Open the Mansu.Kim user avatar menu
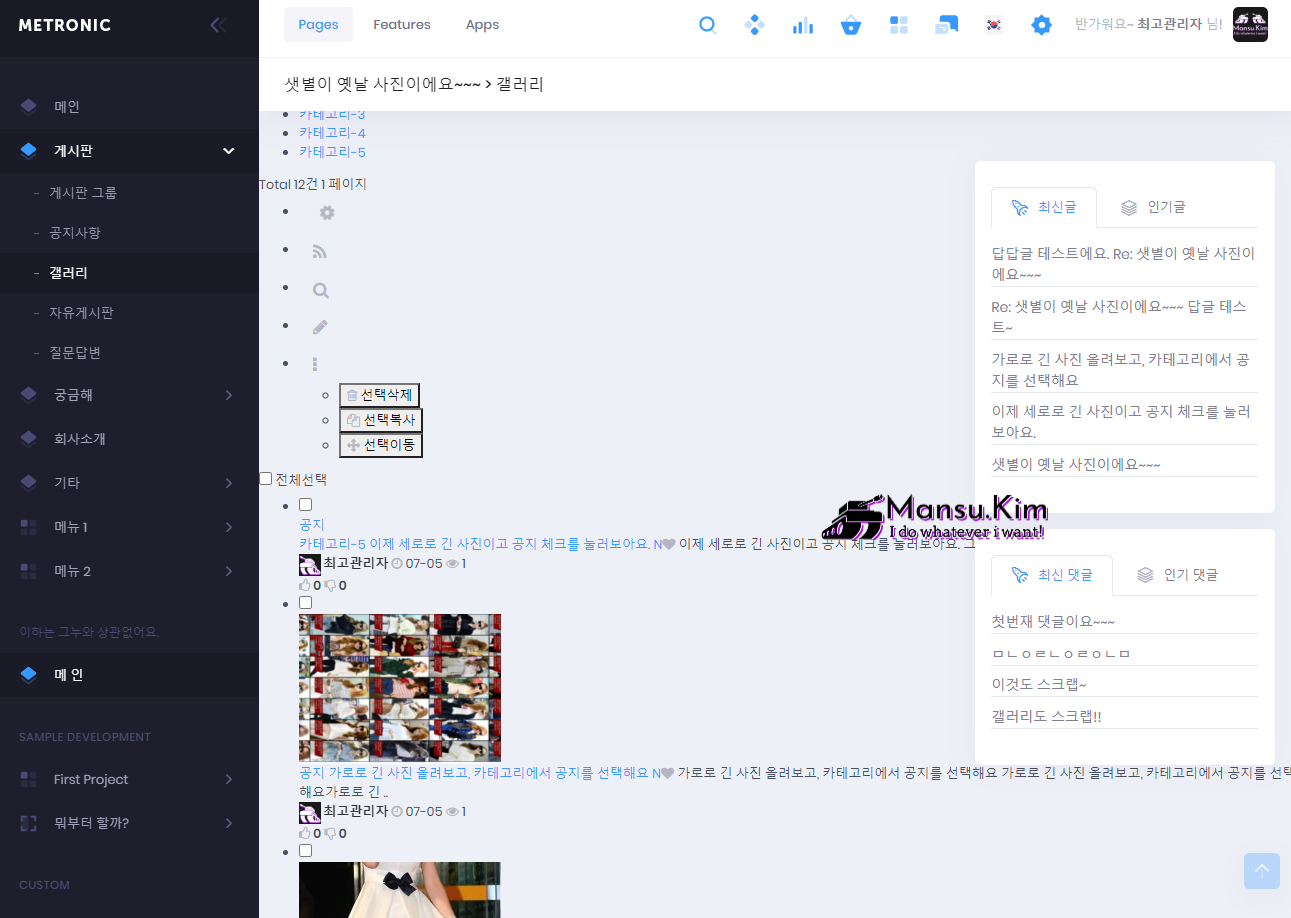Screen dimensions: 1291x918 (x=1250, y=25)
